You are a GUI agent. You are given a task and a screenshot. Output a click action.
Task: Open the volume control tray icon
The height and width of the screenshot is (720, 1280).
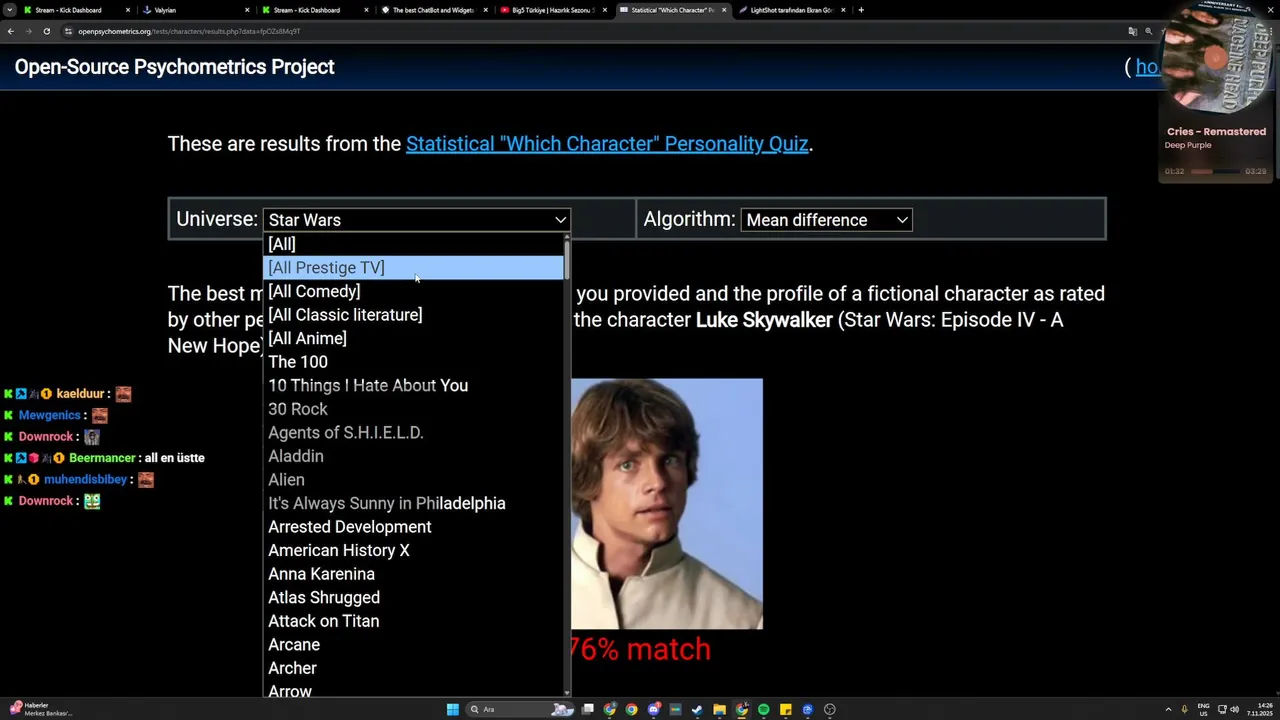(1234, 709)
